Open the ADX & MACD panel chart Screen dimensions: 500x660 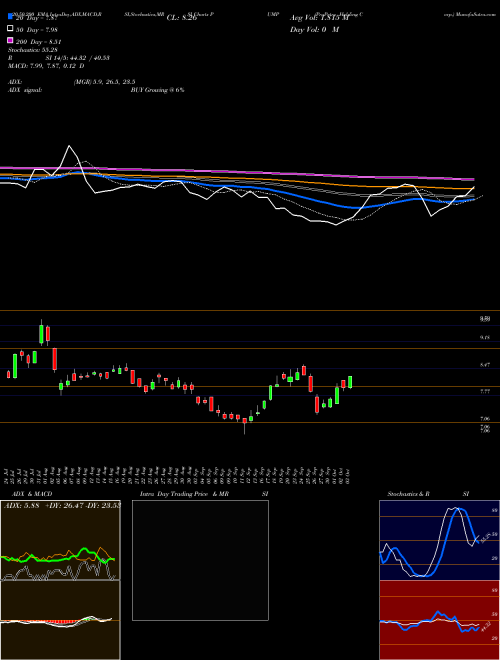[x=60, y=580]
